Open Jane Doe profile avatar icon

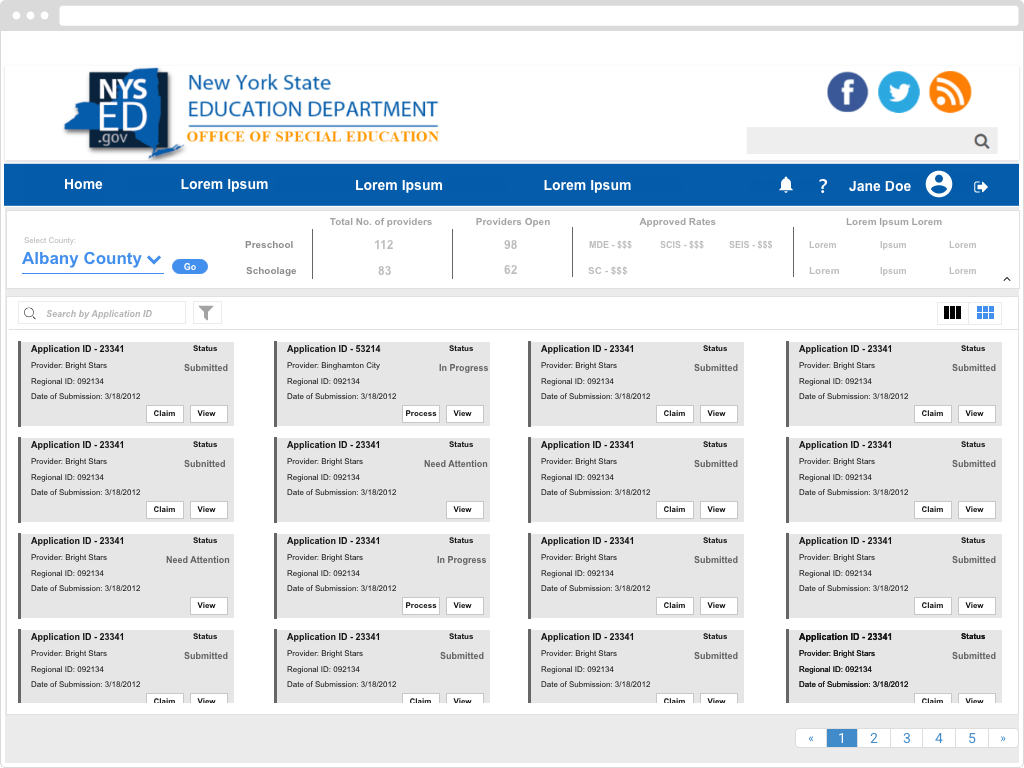click(938, 185)
